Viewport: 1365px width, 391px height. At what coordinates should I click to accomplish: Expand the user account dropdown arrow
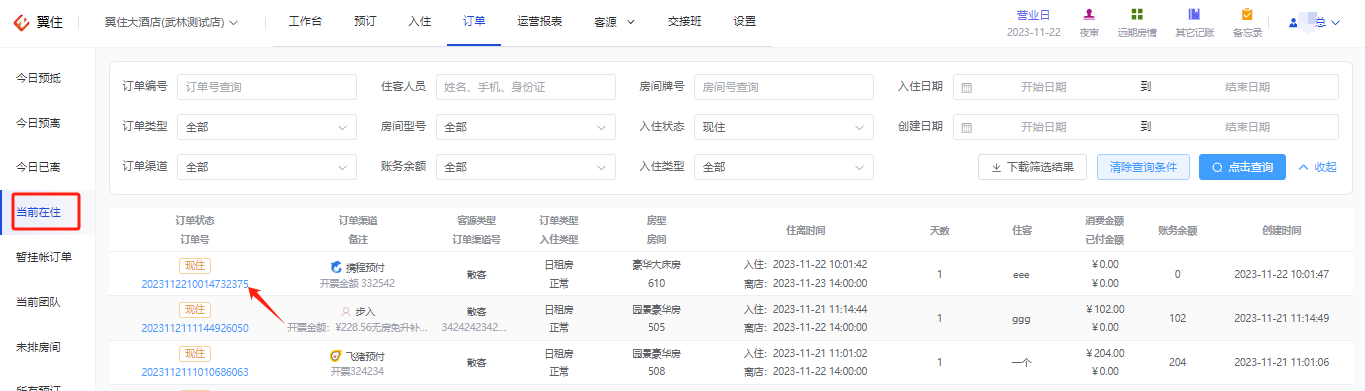[x=1335, y=22]
